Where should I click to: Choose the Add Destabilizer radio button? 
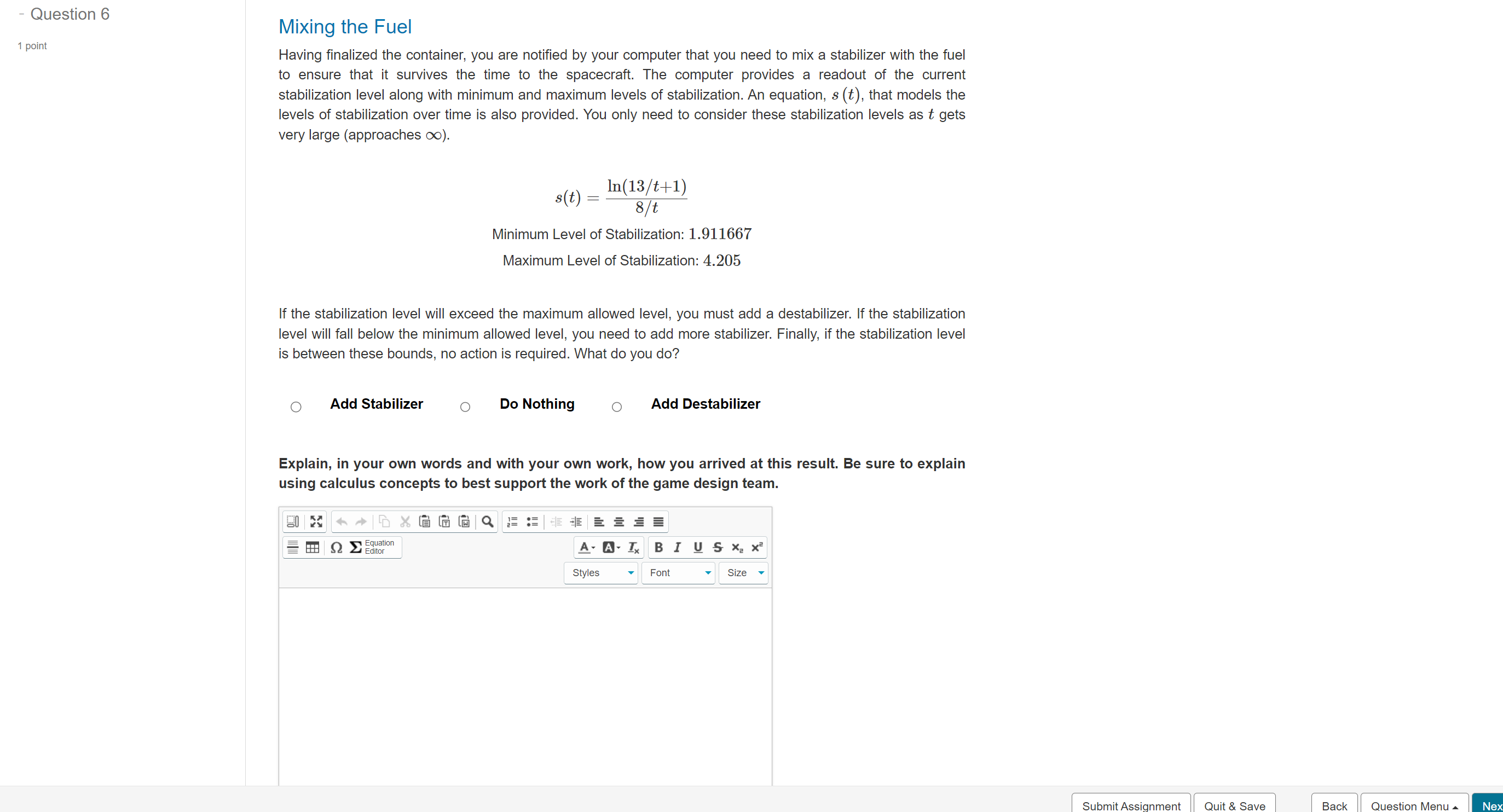tap(617, 407)
